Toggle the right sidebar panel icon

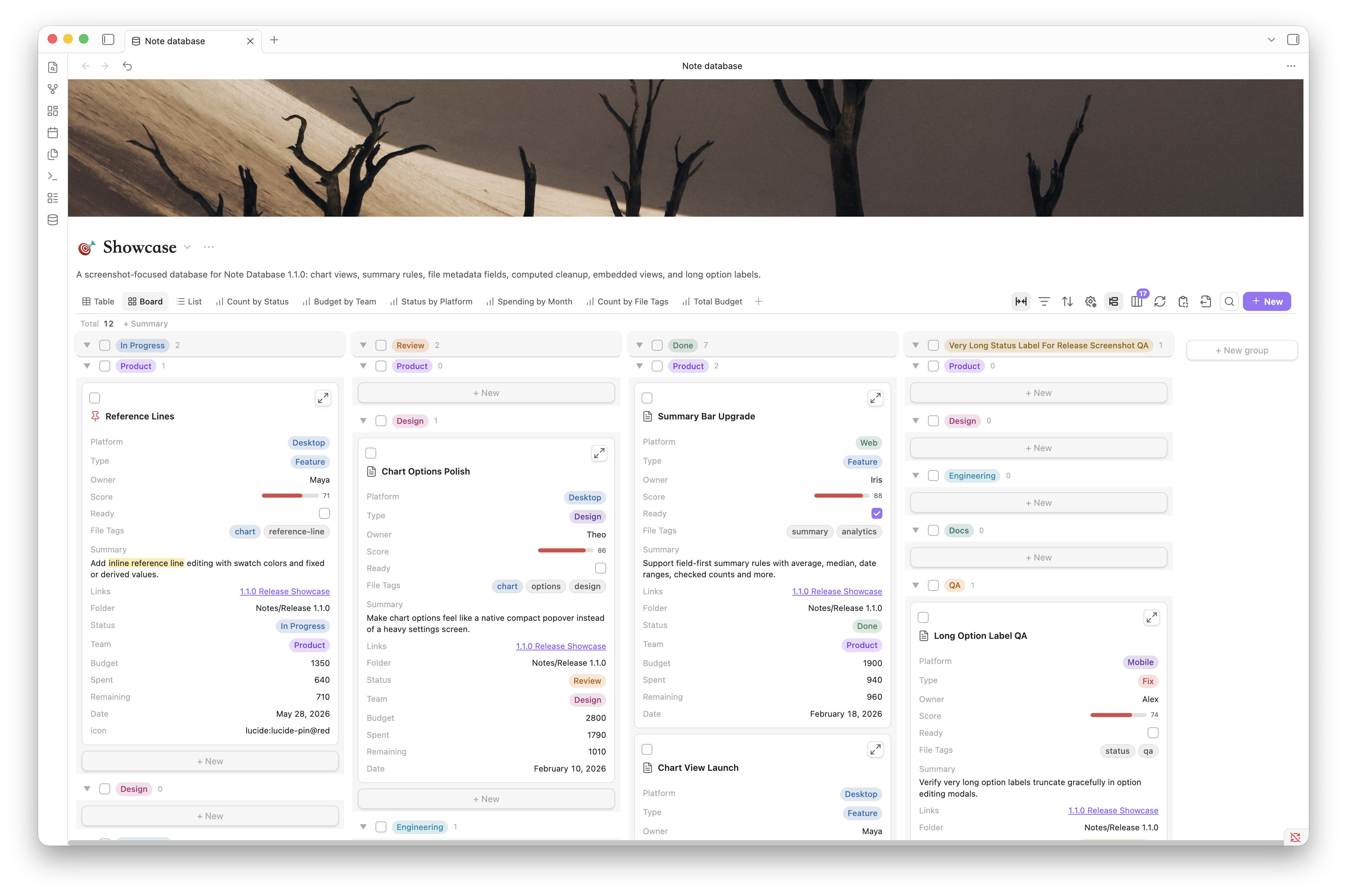coord(1293,39)
